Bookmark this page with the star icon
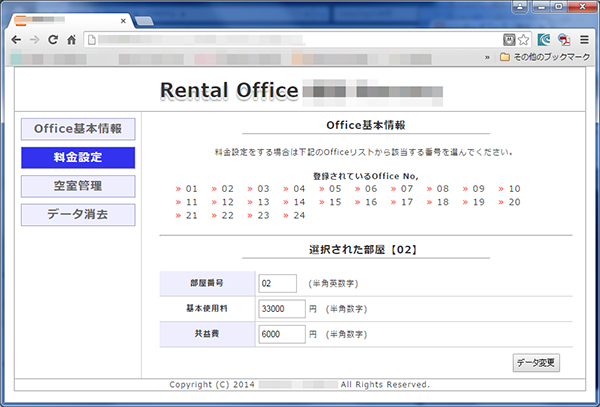 523,39
